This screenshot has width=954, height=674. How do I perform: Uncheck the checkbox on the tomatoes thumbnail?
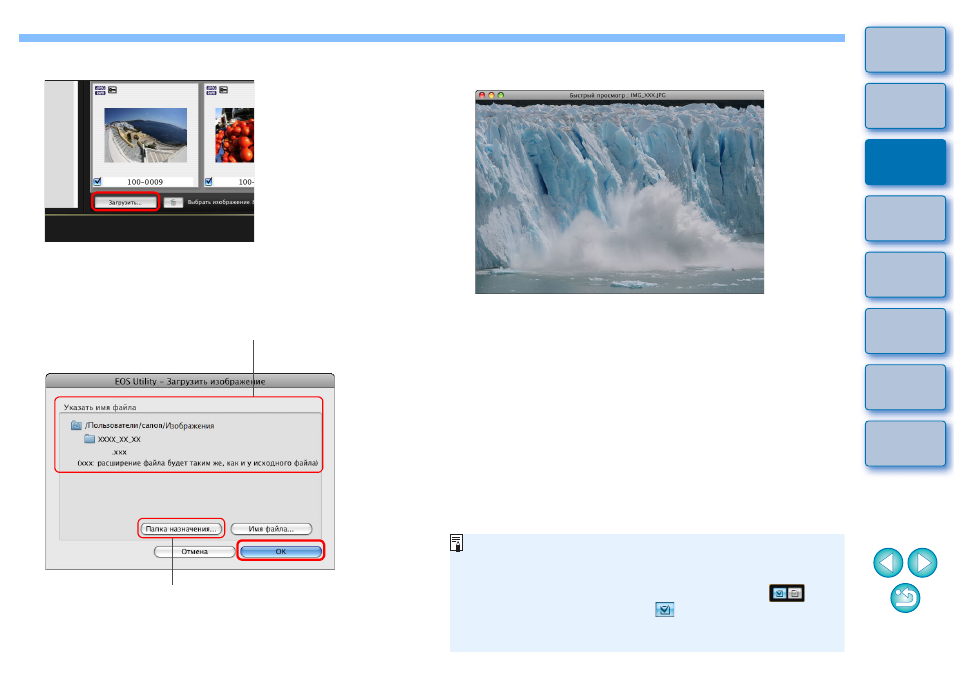209,181
